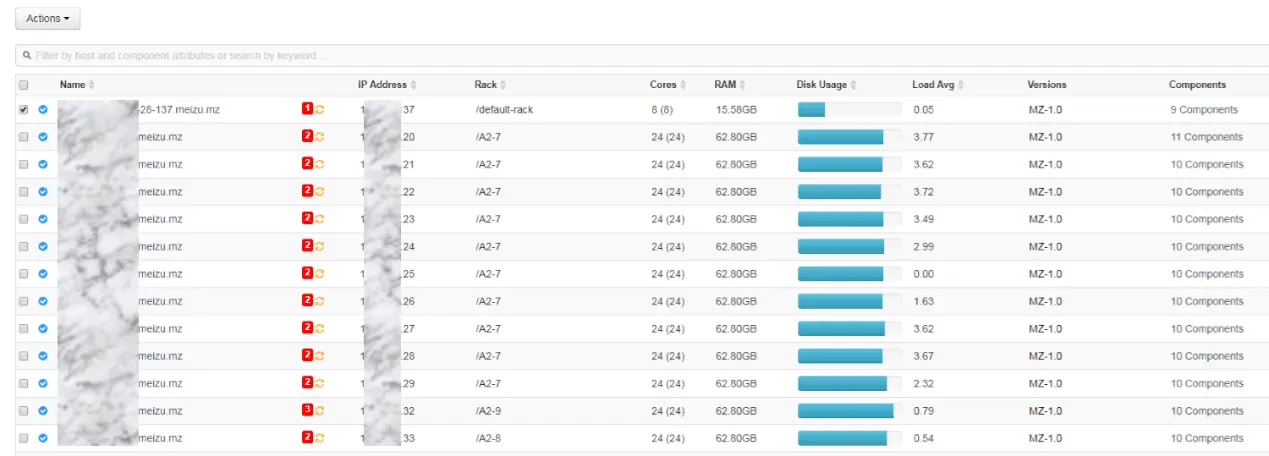Select checkbox for host IP ending 26
Image resolution: width=1269 pixels, height=456 pixels.
23,301
